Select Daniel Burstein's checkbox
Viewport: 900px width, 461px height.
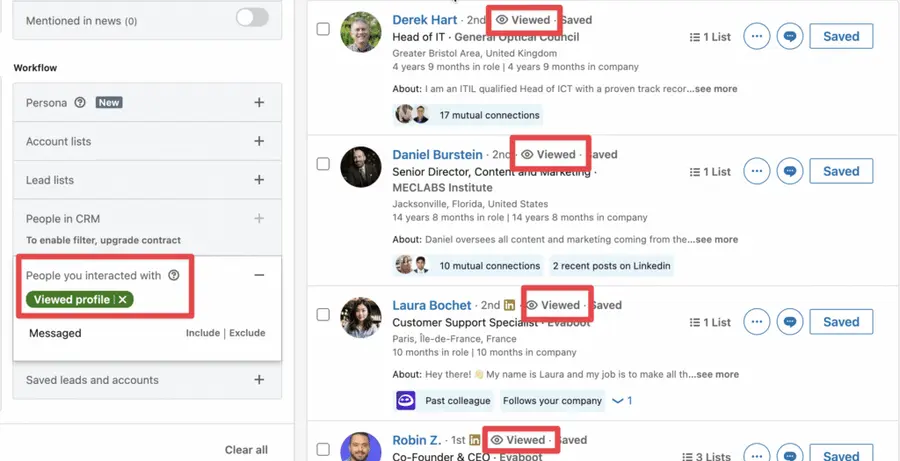[323, 164]
